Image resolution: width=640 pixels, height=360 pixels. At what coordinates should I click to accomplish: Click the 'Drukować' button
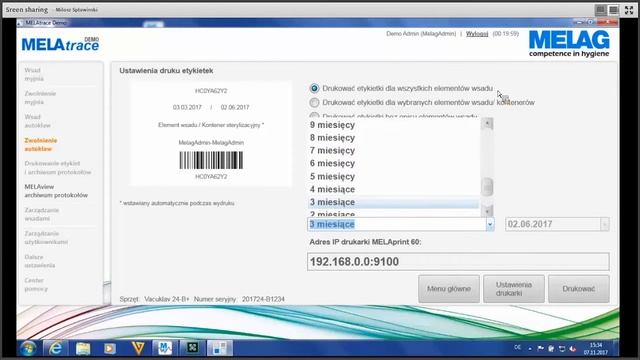[x=579, y=289]
